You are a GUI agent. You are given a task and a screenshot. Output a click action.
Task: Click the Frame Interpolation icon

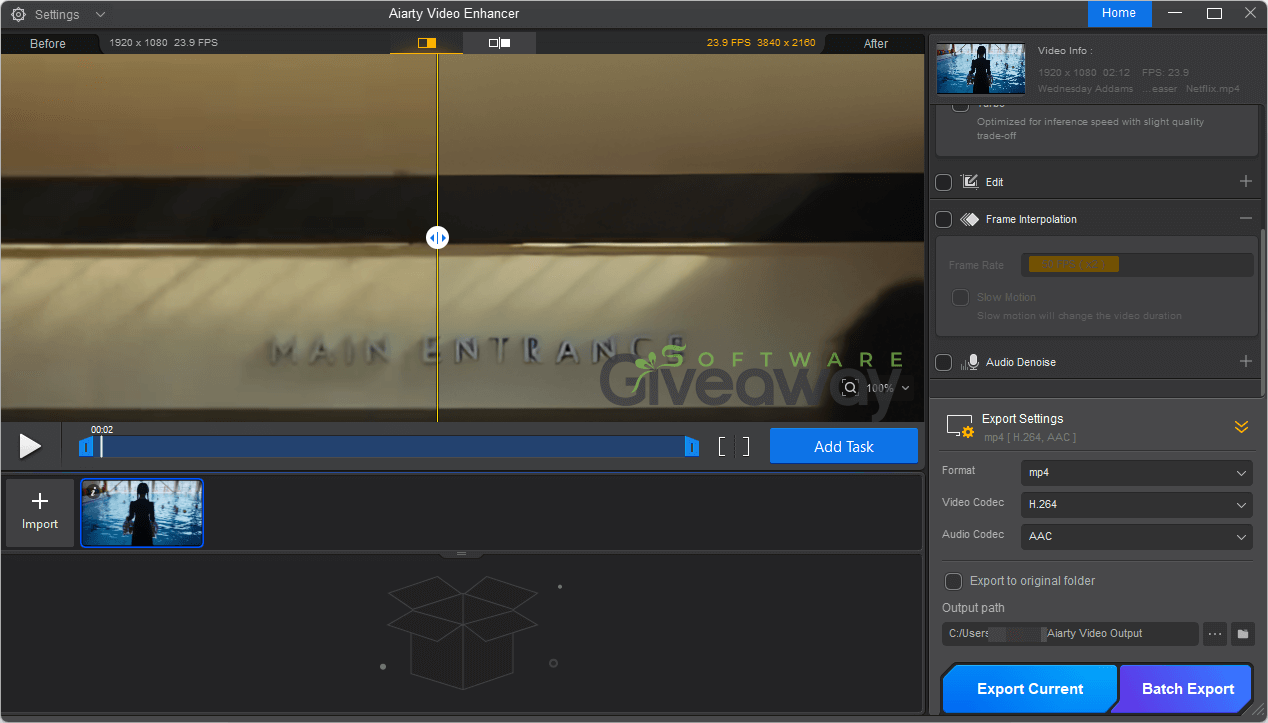tap(969, 219)
